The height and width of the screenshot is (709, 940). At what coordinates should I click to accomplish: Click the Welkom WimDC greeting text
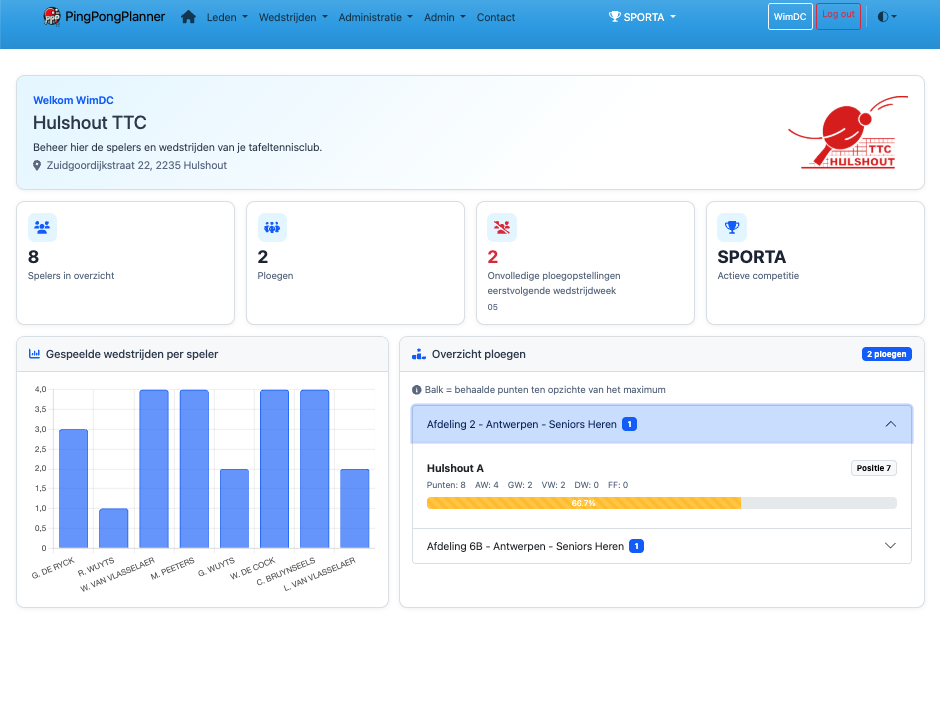click(73, 100)
